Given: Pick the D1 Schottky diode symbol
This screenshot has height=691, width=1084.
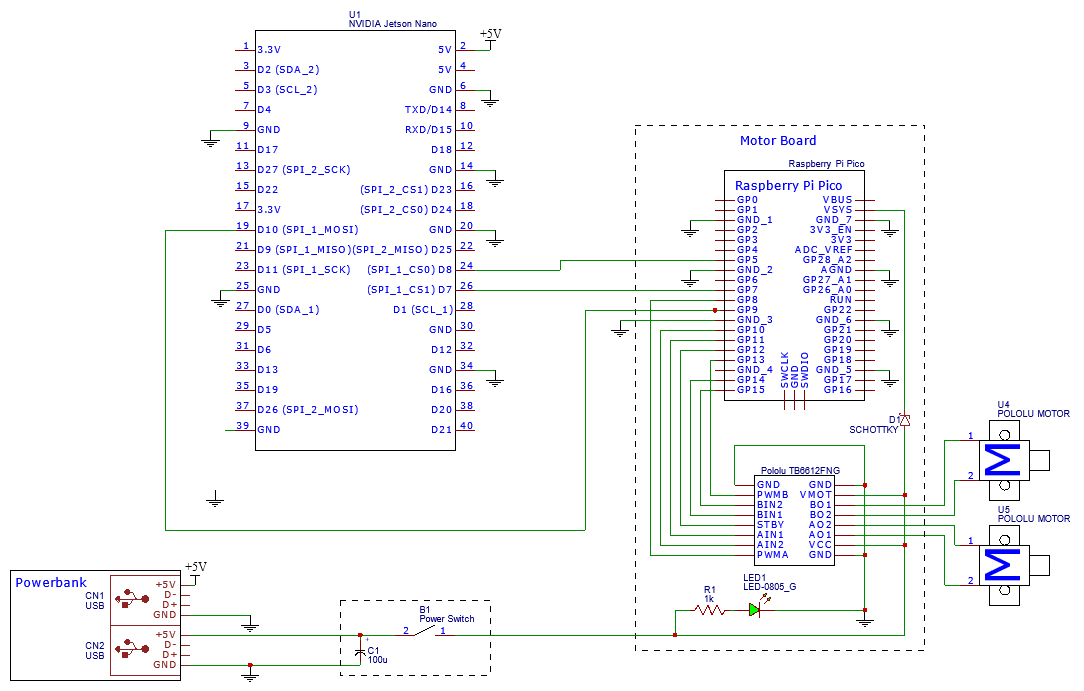Looking at the screenshot, I should (904, 419).
